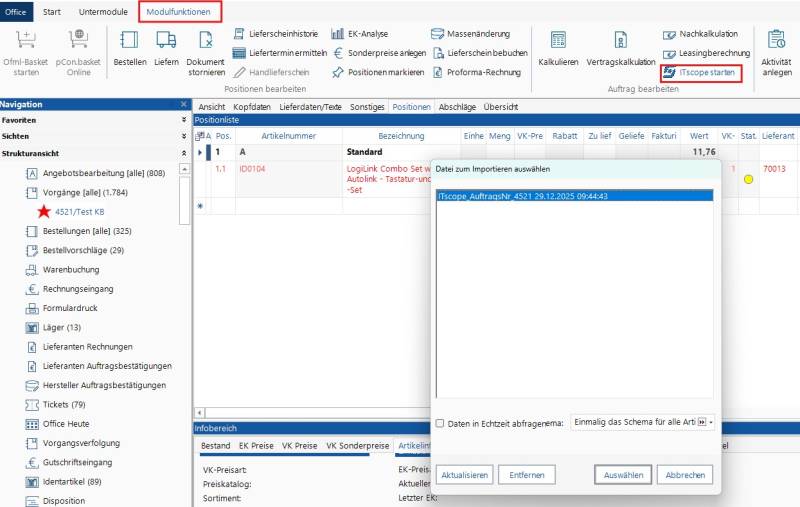This screenshot has width=800, height=507.
Task: Switch to the Modulfunktionen ribbon tab
Action: (x=179, y=11)
